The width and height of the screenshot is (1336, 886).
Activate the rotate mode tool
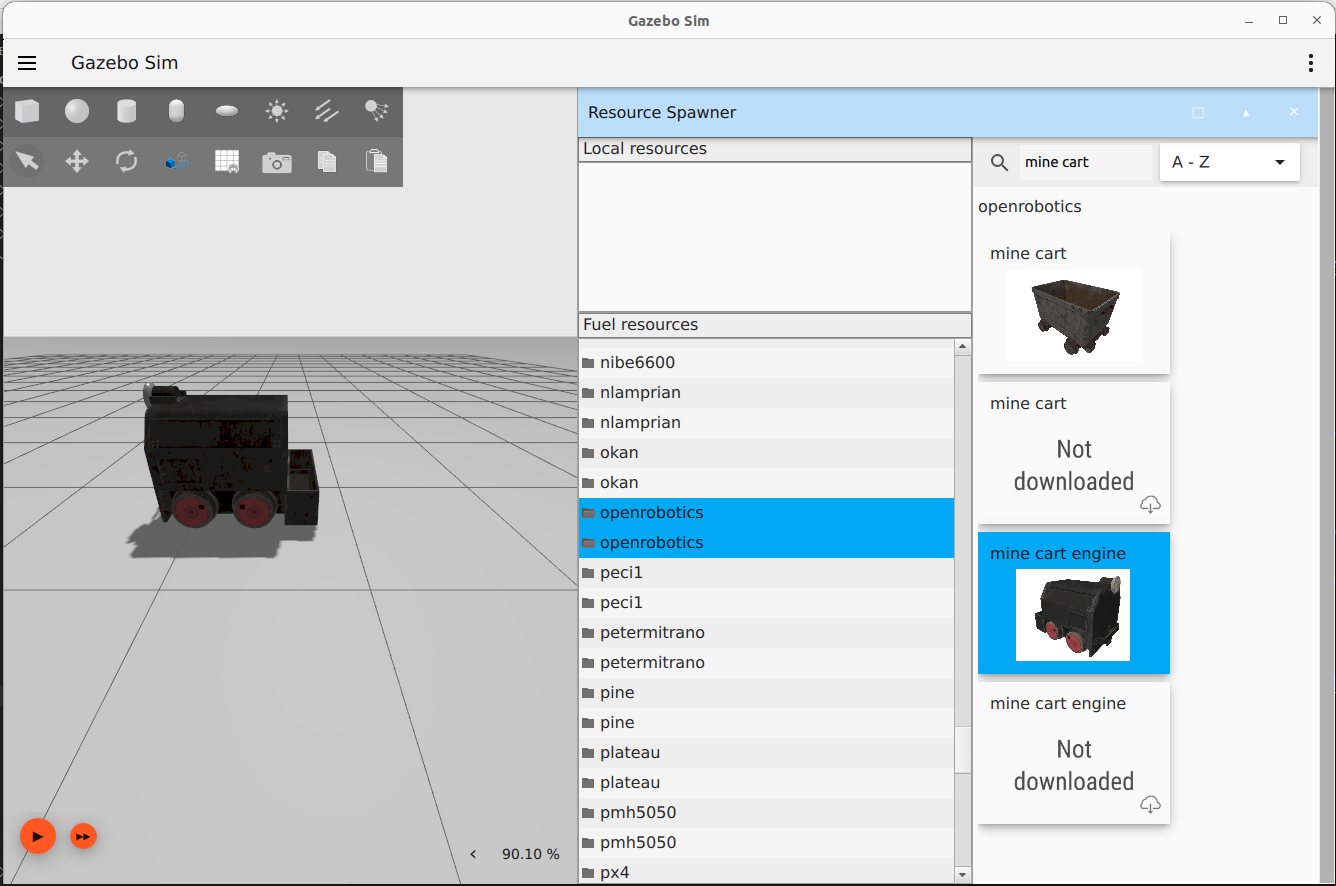127,161
